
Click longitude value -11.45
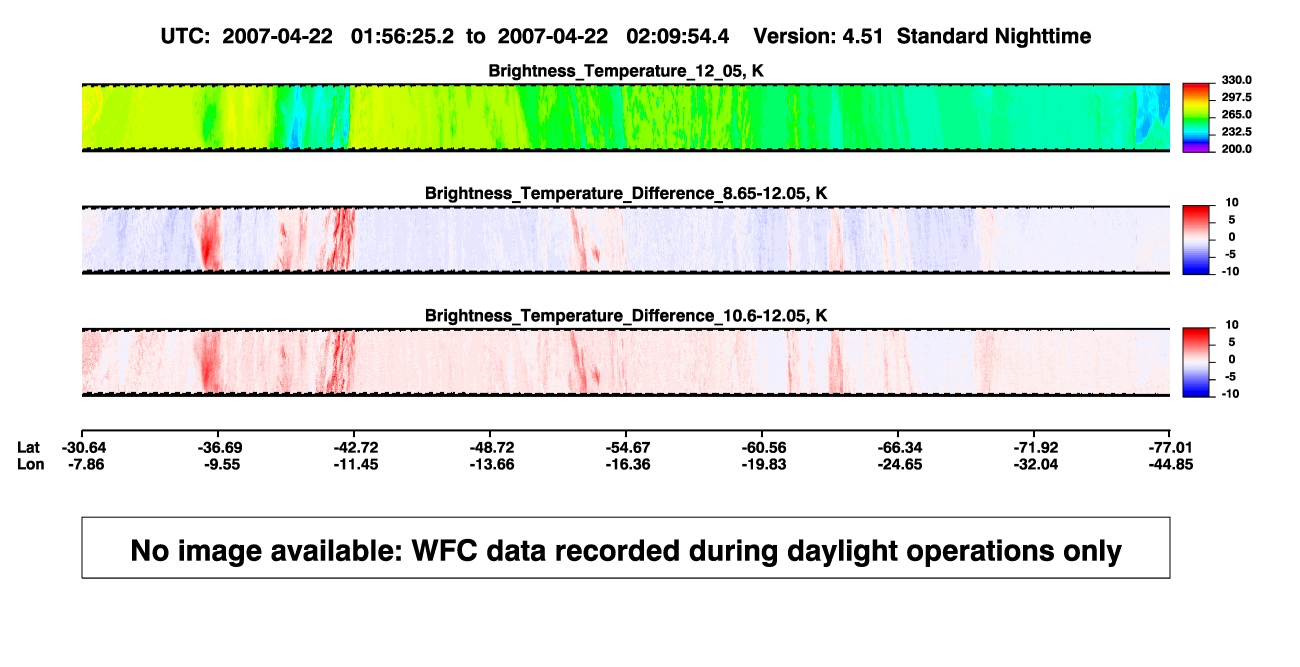(355, 464)
